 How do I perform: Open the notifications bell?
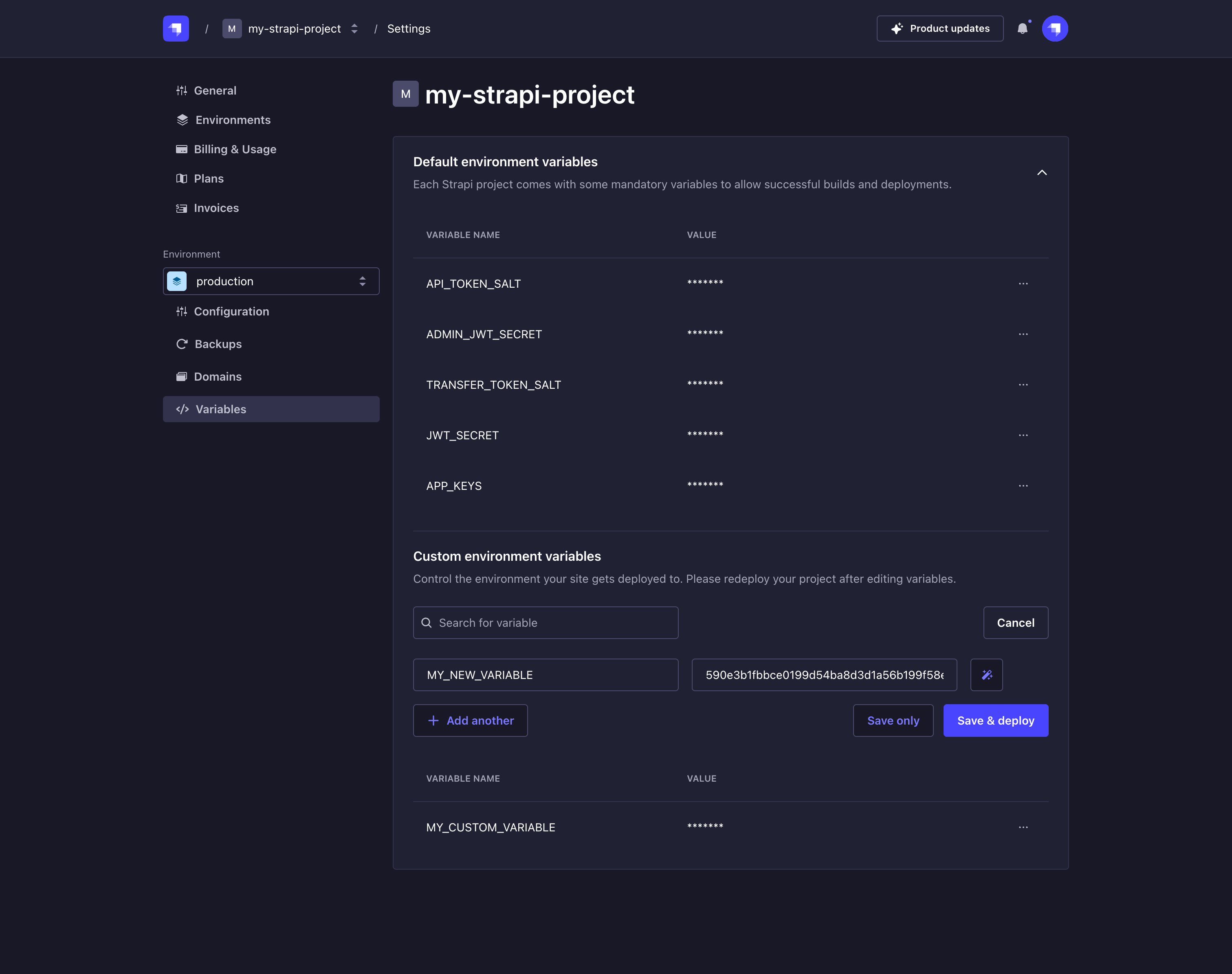(1023, 28)
